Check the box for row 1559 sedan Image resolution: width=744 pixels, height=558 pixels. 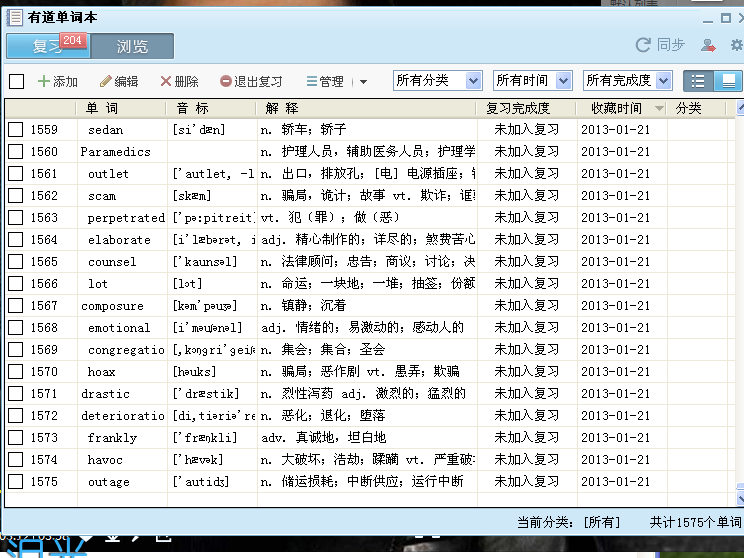[x=16, y=130]
